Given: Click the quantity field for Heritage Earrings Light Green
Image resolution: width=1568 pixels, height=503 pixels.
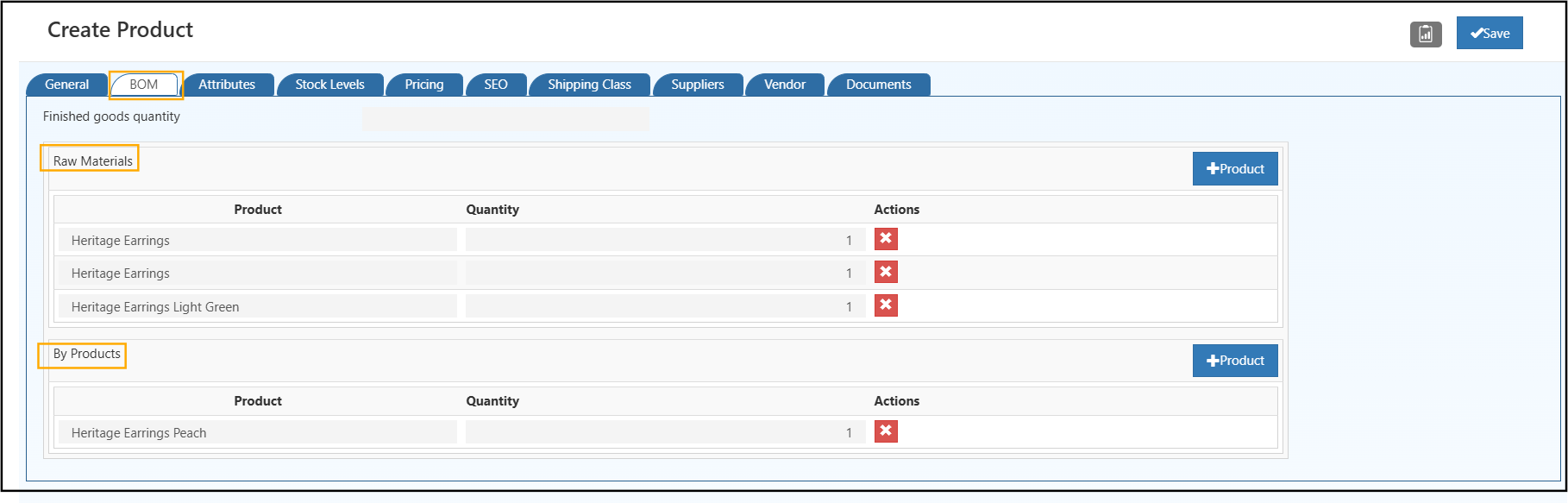Looking at the screenshot, I should click(x=664, y=306).
